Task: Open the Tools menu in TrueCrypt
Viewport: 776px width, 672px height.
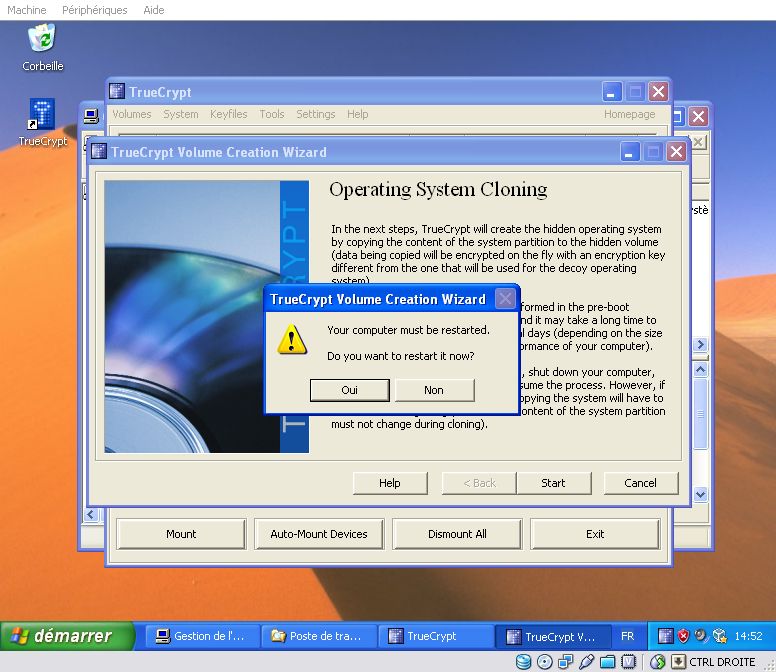Action: tap(272, 114)
